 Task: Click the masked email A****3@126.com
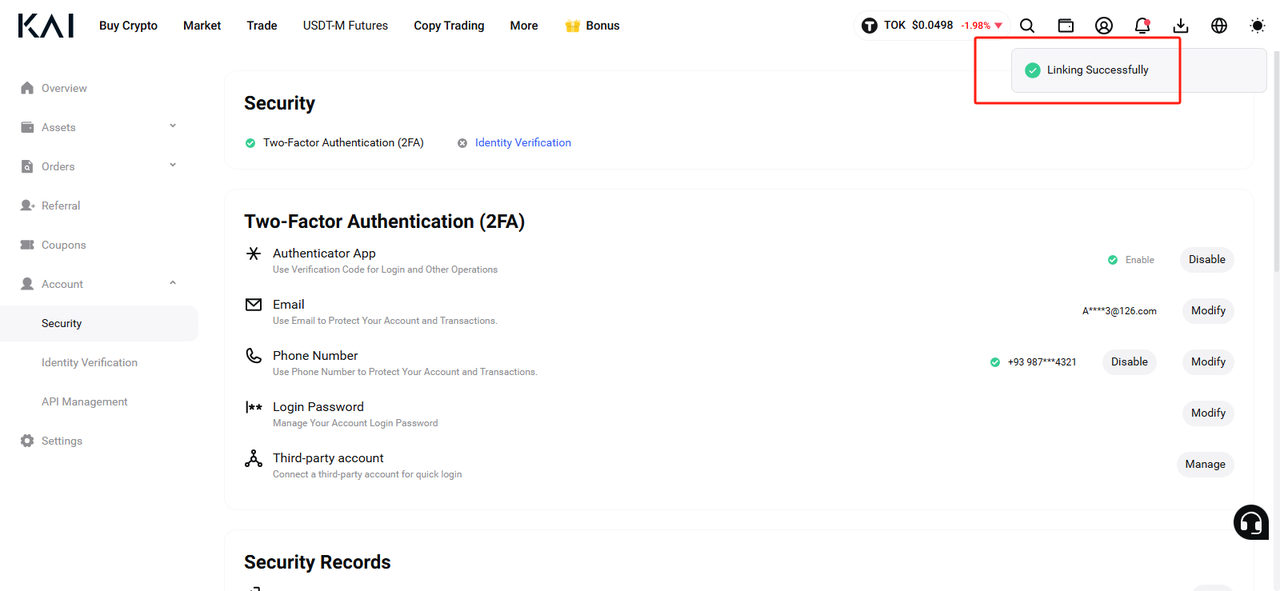click(x=1119, y=311)
